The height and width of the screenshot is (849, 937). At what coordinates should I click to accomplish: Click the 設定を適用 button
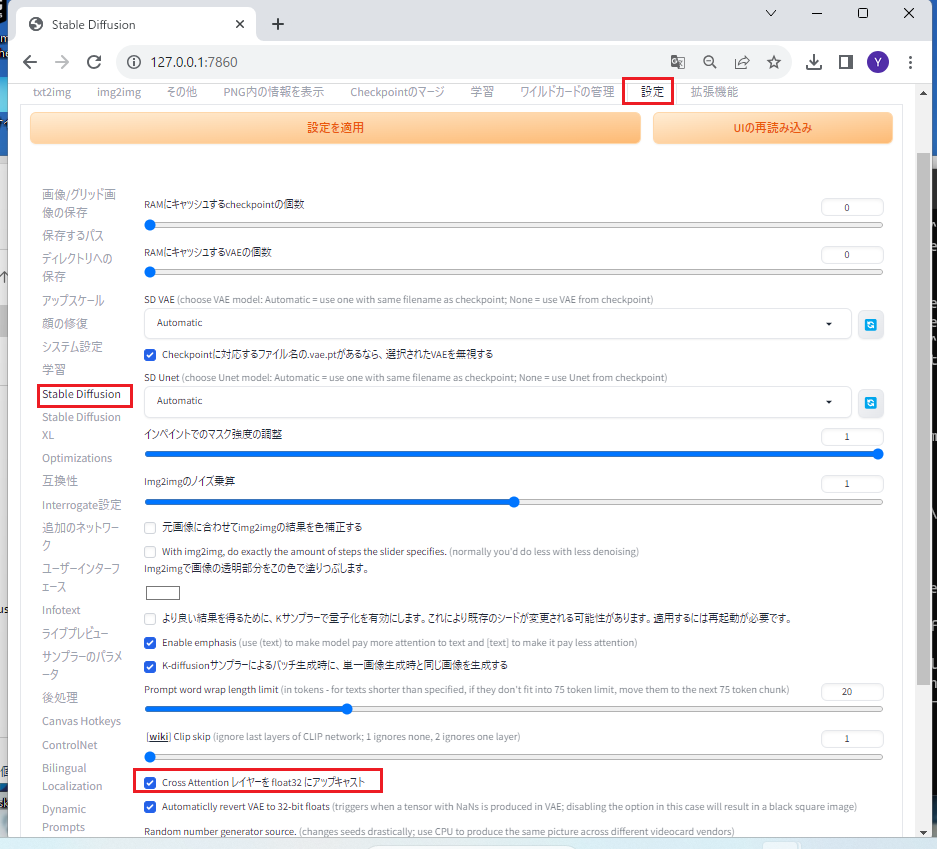(x=335, y=128)
